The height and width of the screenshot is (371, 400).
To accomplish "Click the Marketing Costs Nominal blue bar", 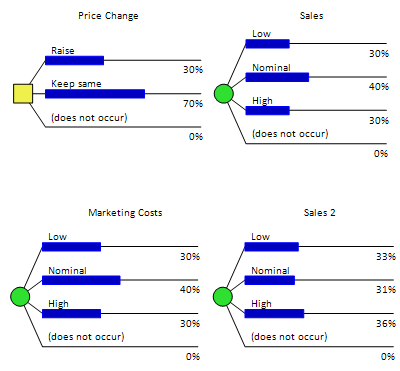I will tap(81, 280).
